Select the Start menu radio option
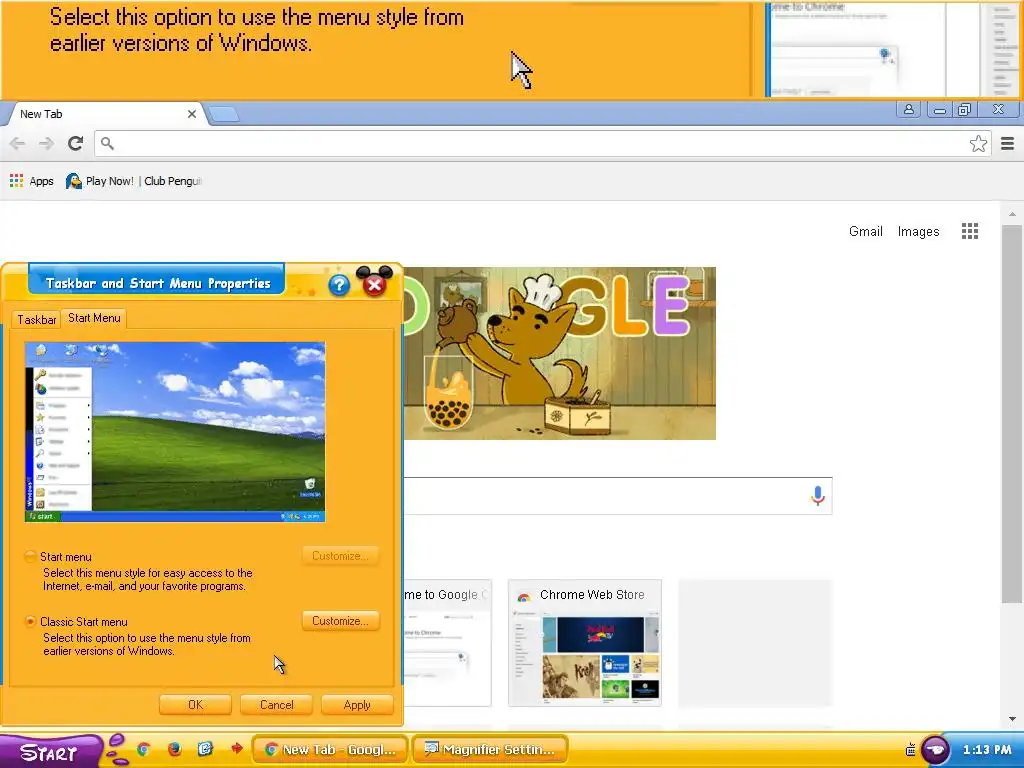 [30, 557]
